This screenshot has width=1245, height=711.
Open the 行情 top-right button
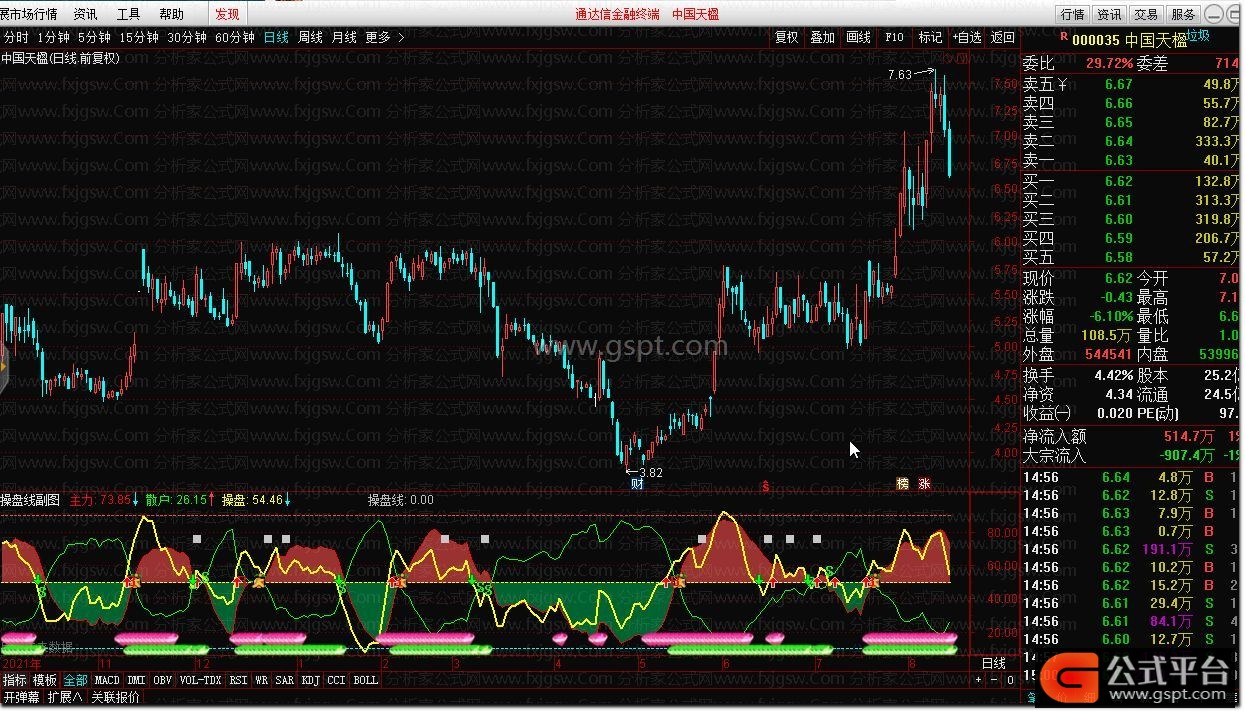pyautogui.click(x=1072, y=14)
